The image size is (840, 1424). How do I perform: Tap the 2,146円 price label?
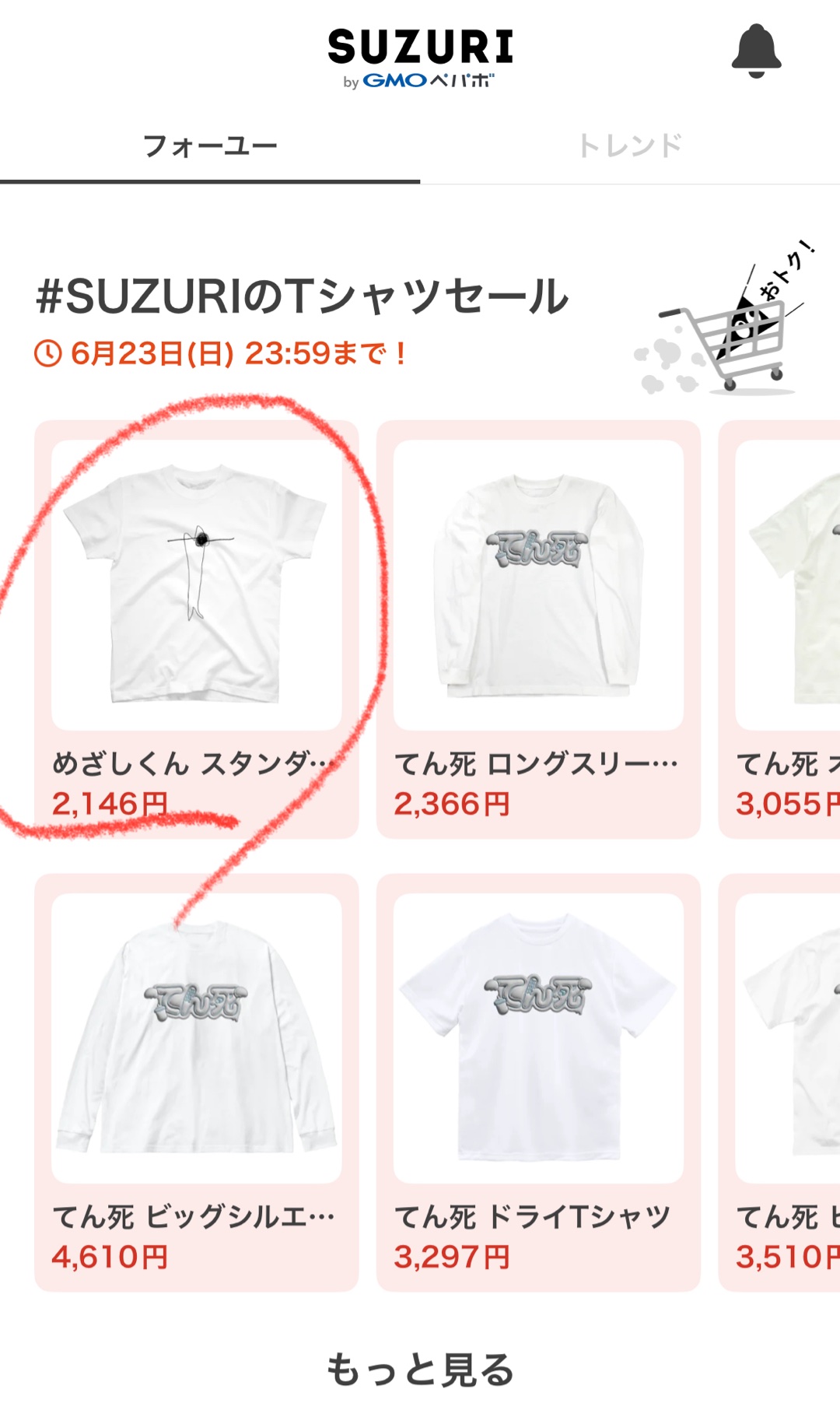pos(110,804)
